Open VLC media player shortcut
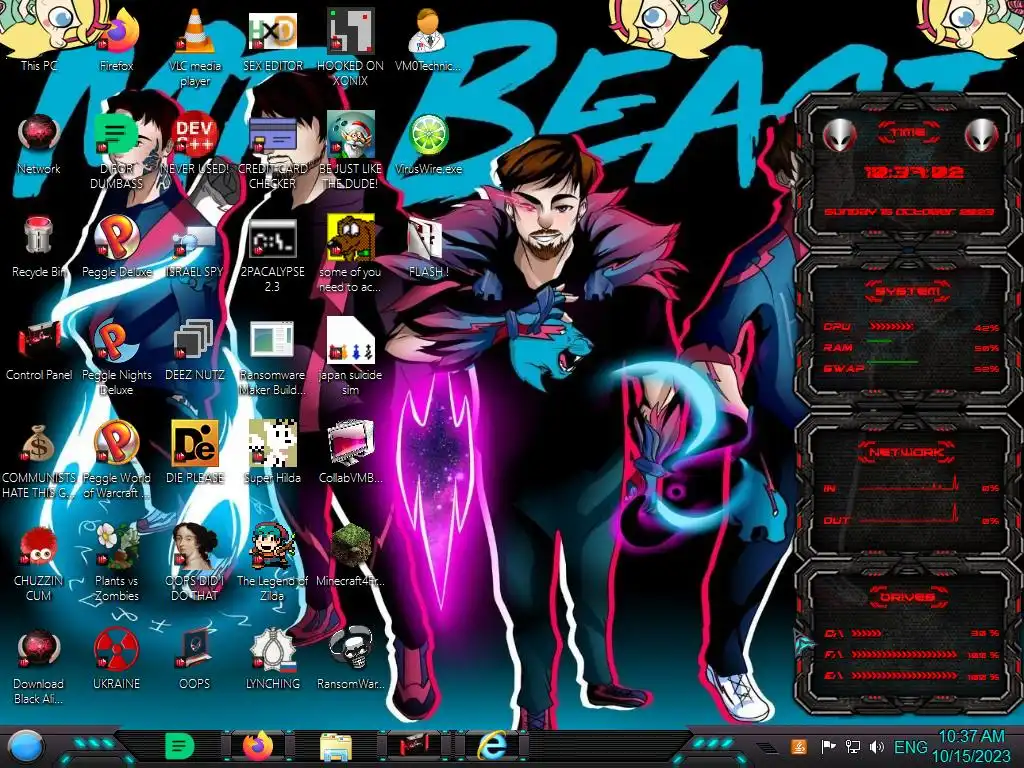This screenshot has height=768, width=1024. 195,48
